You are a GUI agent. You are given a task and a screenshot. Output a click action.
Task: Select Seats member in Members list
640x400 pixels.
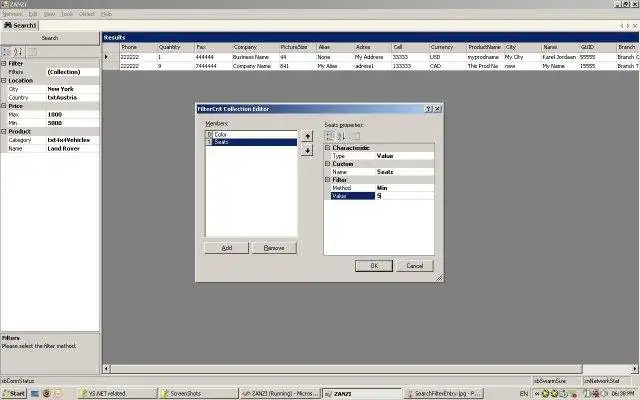tap(251, 142)
